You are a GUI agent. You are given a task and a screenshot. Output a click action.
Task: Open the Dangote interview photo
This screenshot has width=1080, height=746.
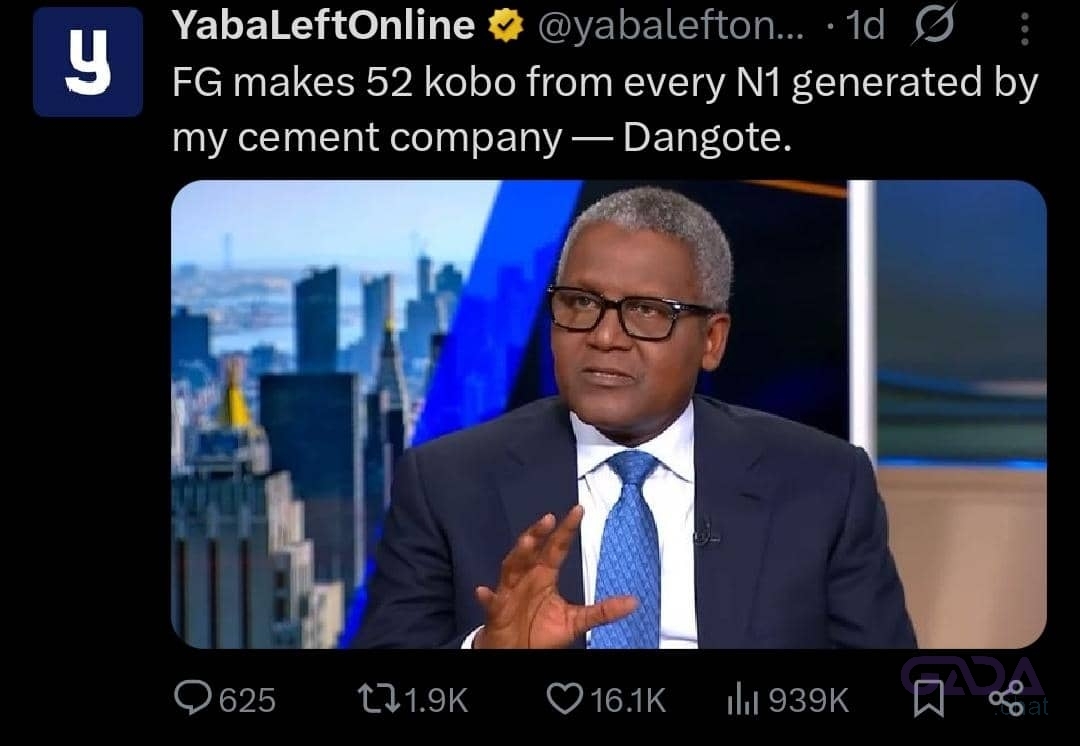tap(609, 414)
